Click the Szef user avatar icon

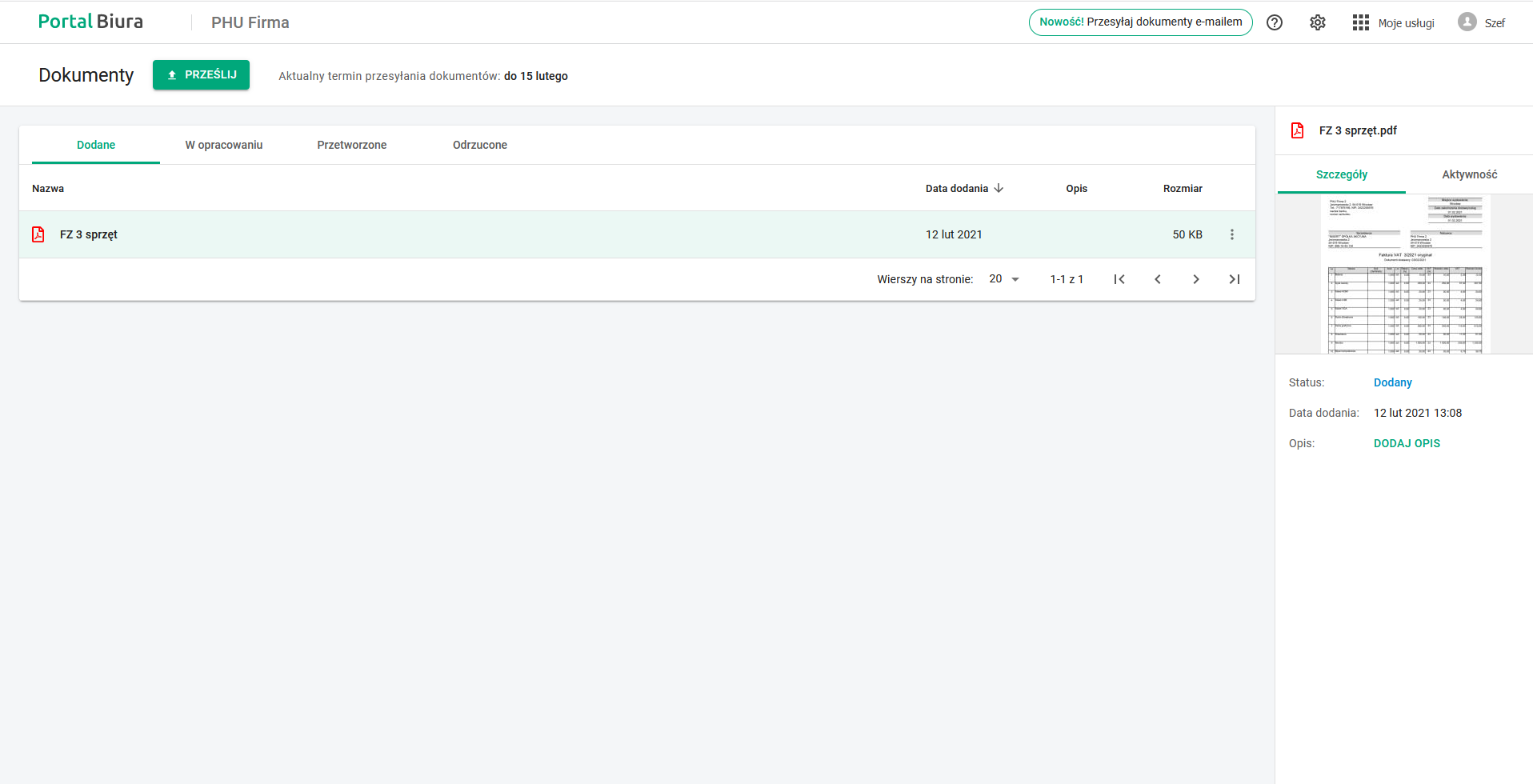pyautogui.click(x=1467, y=22)
